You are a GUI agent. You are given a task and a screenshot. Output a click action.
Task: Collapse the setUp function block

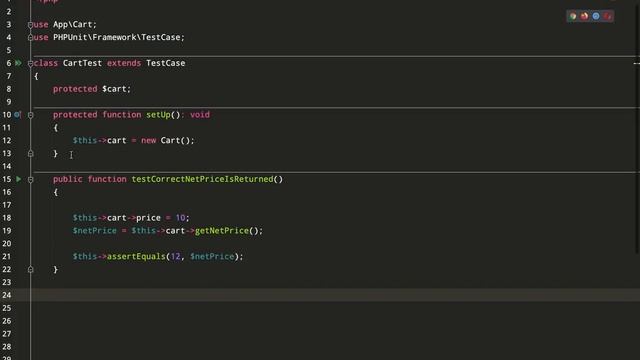(30, 115)
